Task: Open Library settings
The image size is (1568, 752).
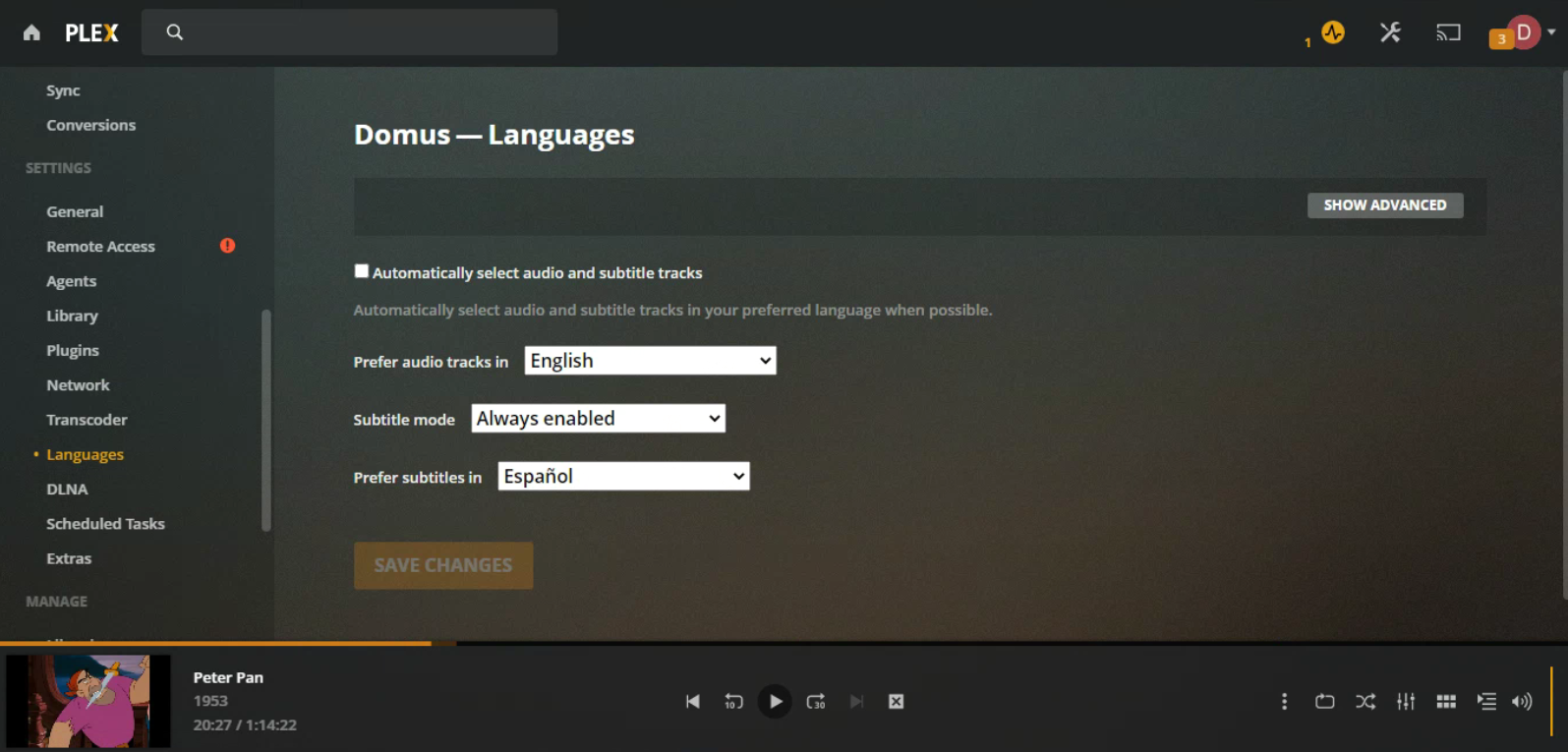Action: pyautogui.click(x=72, y=316)
